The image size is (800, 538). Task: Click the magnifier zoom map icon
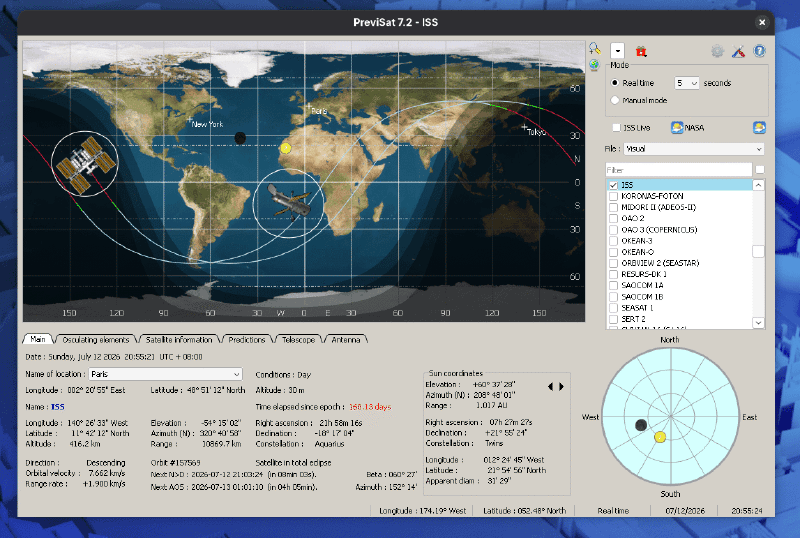[594, 48]
